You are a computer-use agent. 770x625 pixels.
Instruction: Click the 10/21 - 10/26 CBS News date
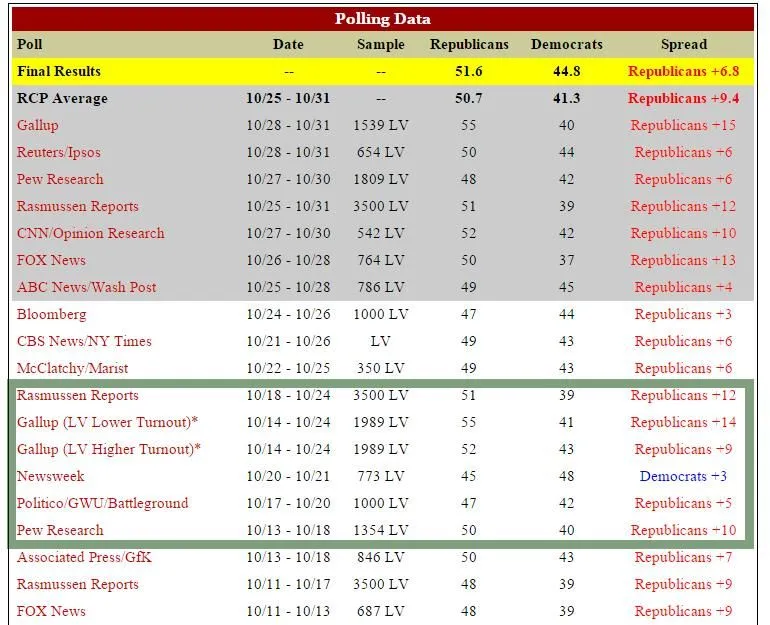(288, 341)
